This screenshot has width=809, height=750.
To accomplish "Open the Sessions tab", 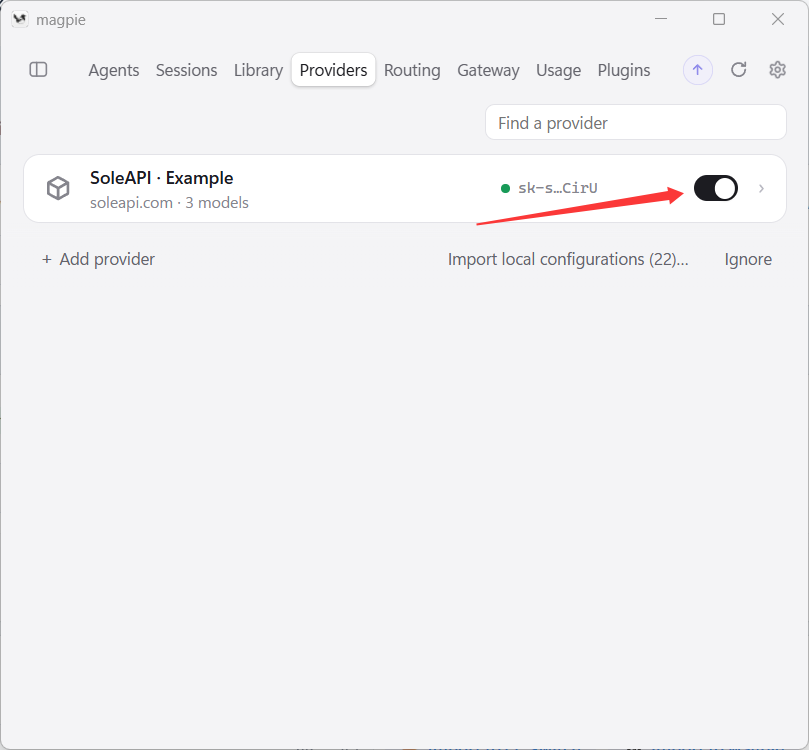I will click(x=186, y=70).
